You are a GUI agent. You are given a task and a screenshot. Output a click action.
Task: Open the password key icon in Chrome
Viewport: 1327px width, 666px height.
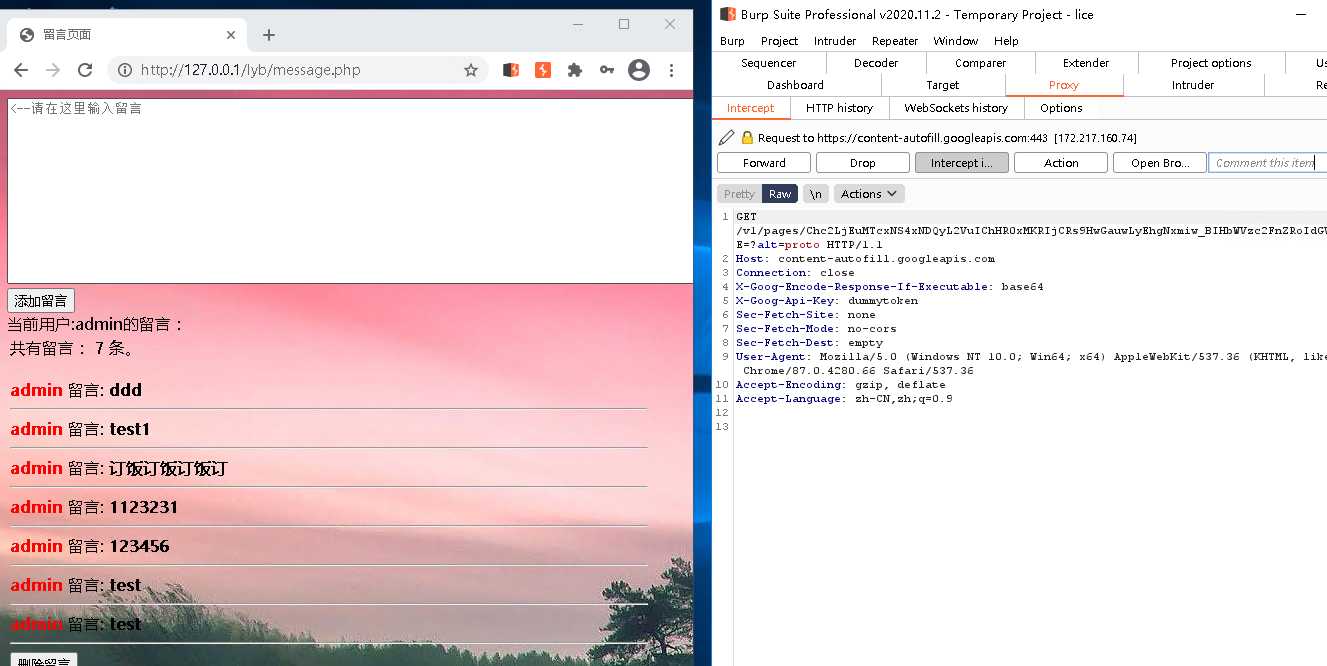606,70
